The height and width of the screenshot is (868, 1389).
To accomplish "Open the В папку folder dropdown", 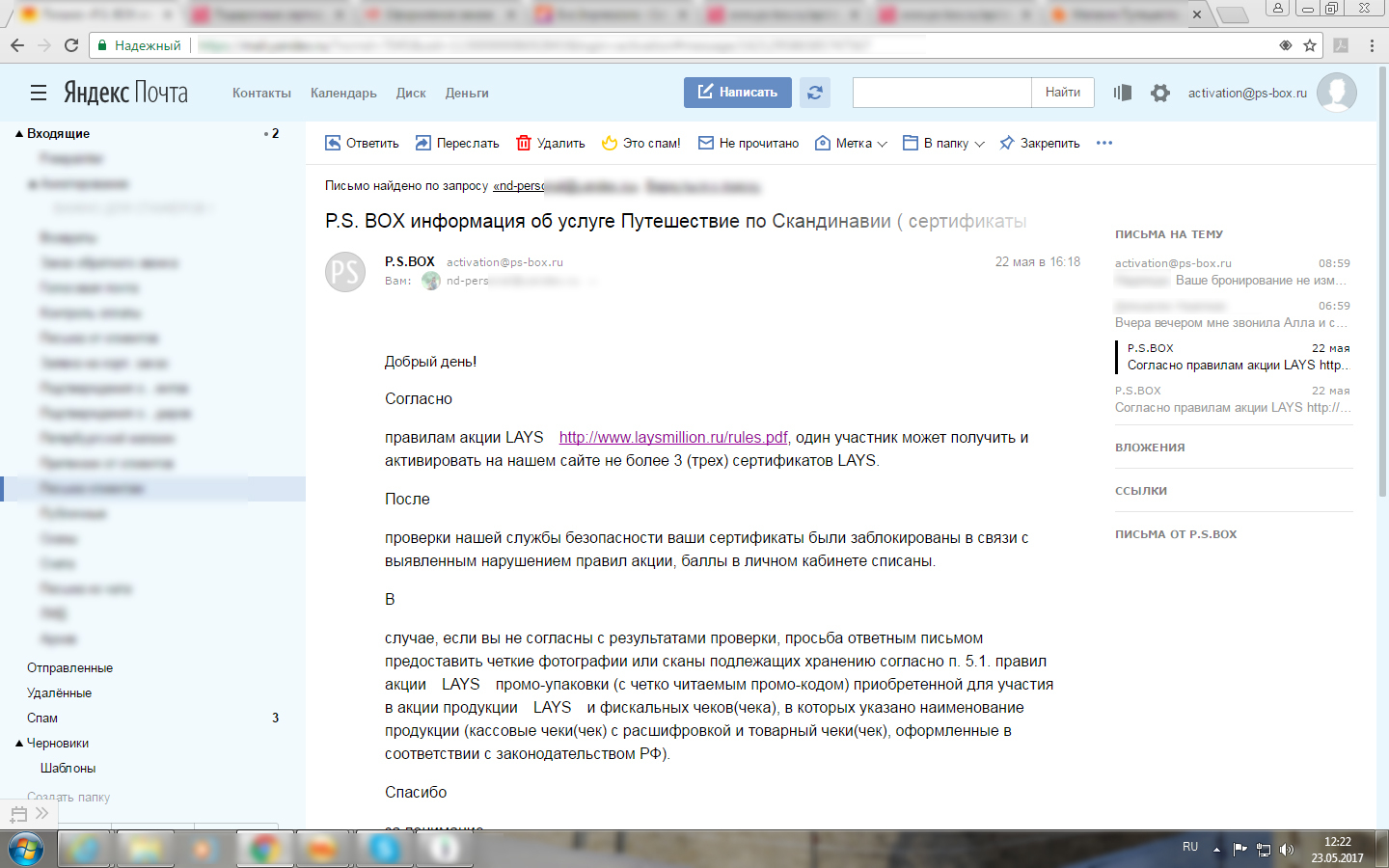I will pos(943,143).
